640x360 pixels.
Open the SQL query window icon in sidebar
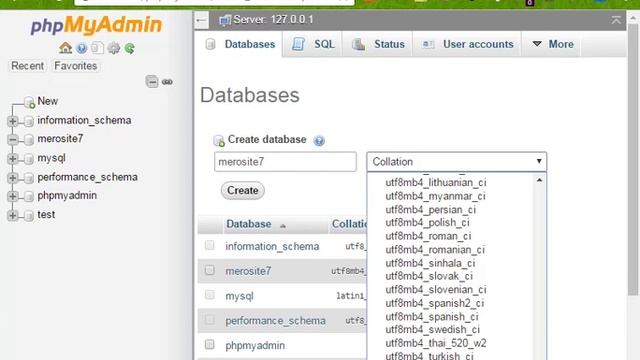pos(97,48)
